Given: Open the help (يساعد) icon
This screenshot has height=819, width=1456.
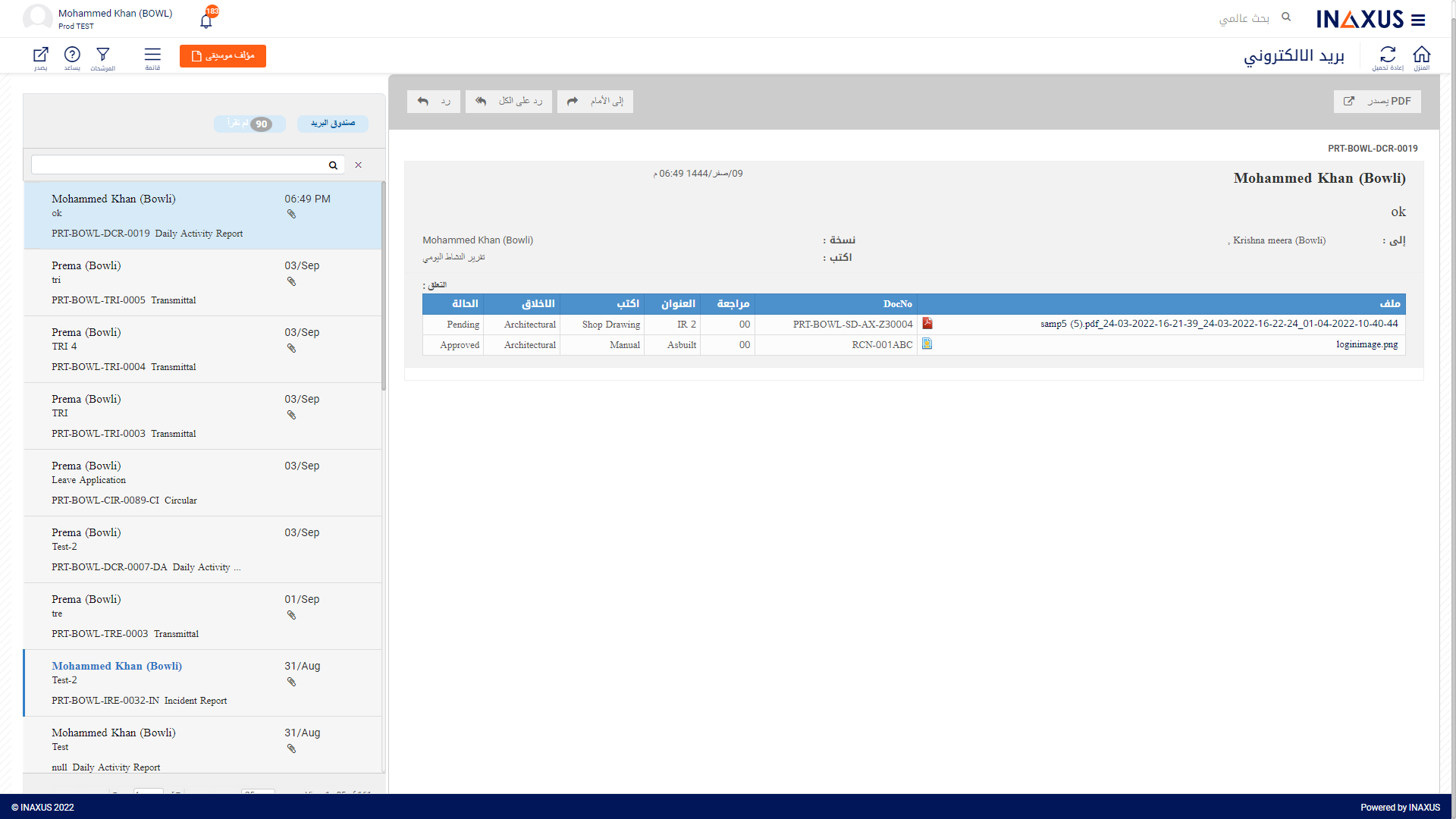Looking at the screenshot, I should pos(72,56).
